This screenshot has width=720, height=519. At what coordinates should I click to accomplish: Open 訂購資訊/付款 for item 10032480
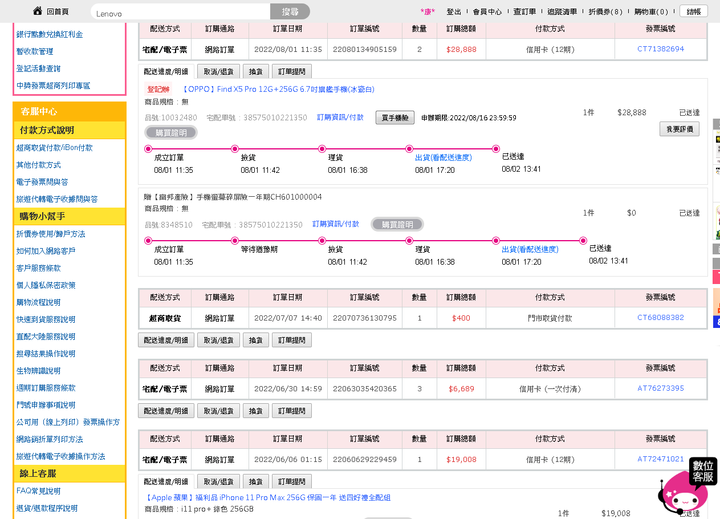tap(340, 118)
